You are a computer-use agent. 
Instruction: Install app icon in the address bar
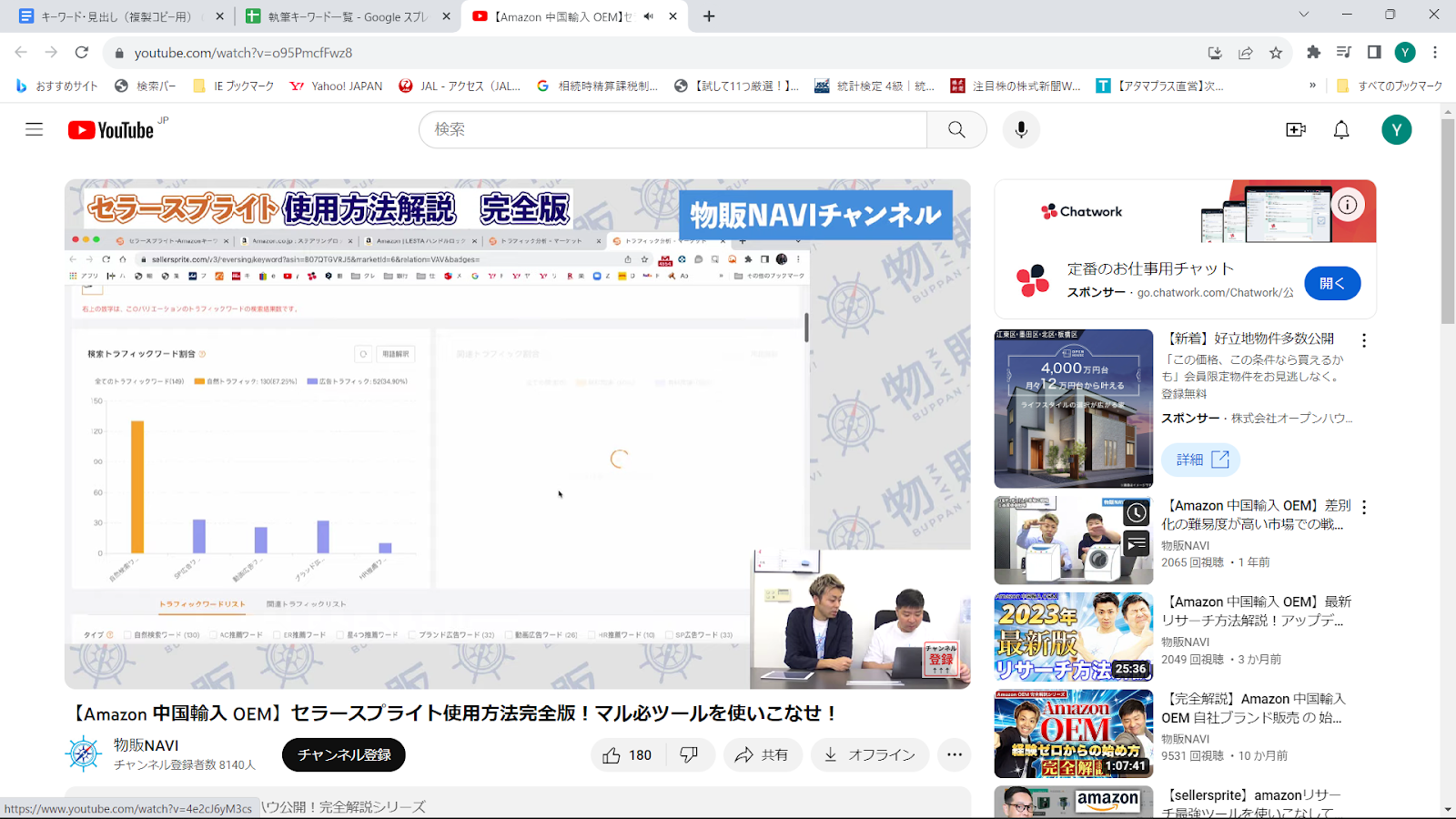click(1215, 53)
